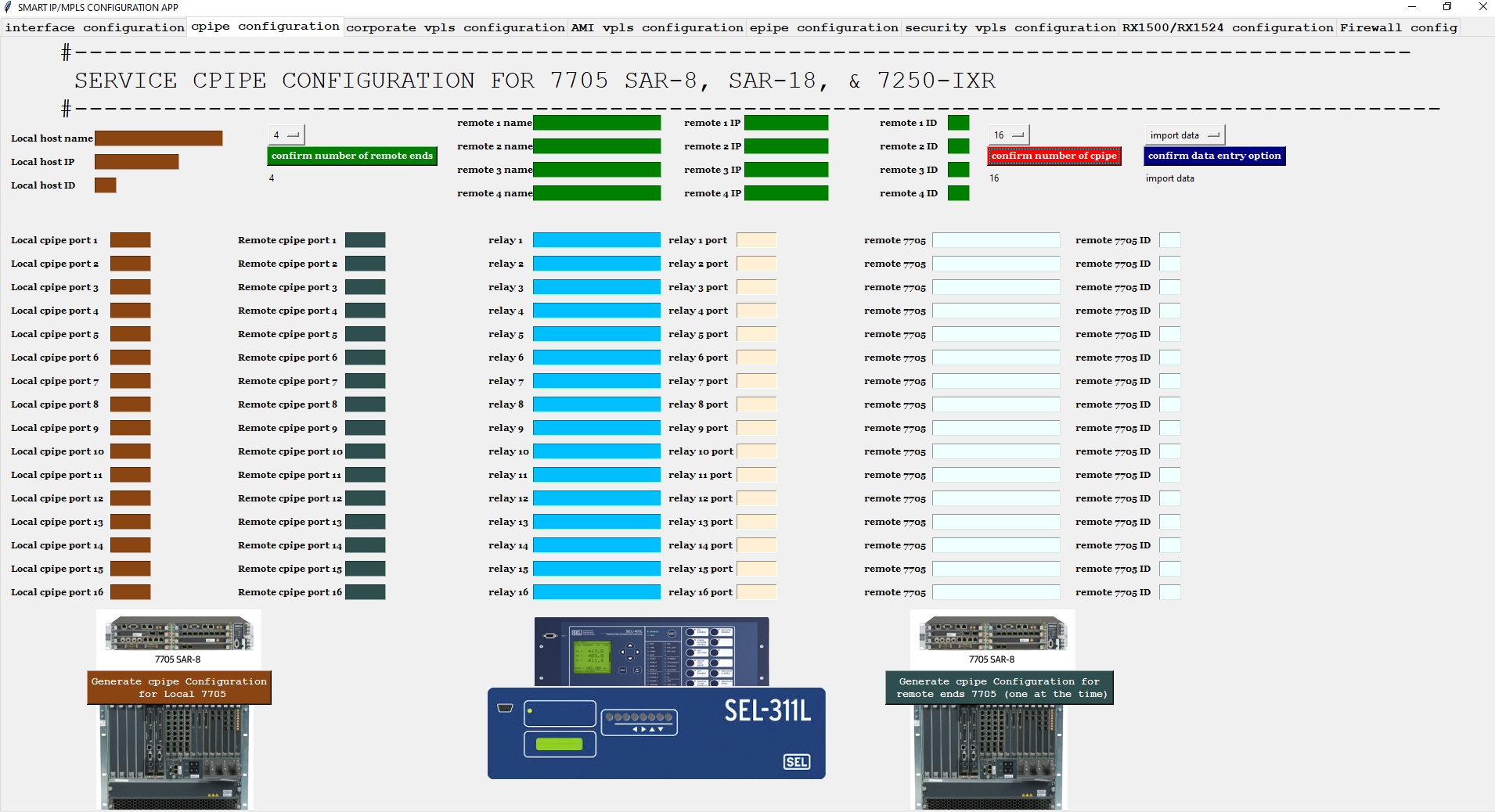Focus the Local cpipe port 5 field
The height and width of the screenshot is (812, 1495).
coord(131,334)
